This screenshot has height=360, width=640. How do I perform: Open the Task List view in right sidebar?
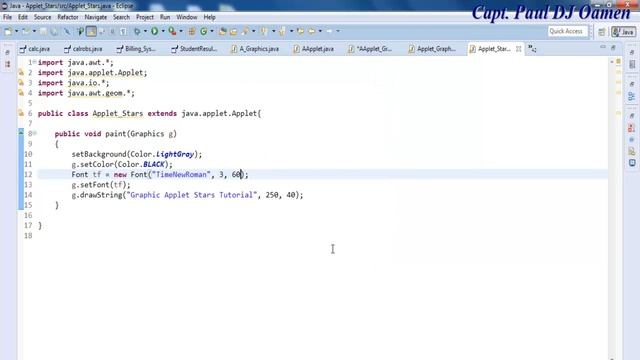[632, 65]
